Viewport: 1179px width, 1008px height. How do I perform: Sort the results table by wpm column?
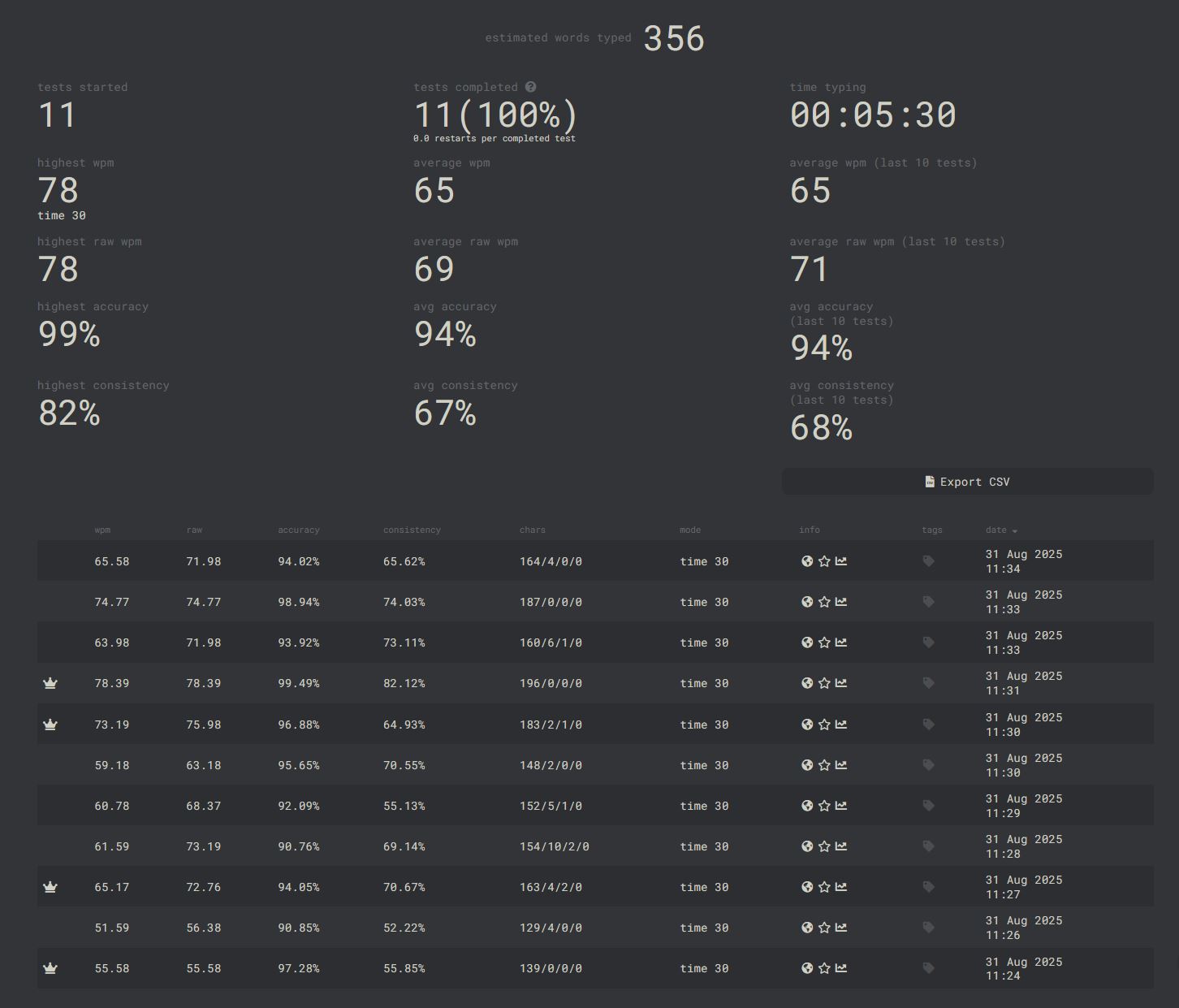102,530
